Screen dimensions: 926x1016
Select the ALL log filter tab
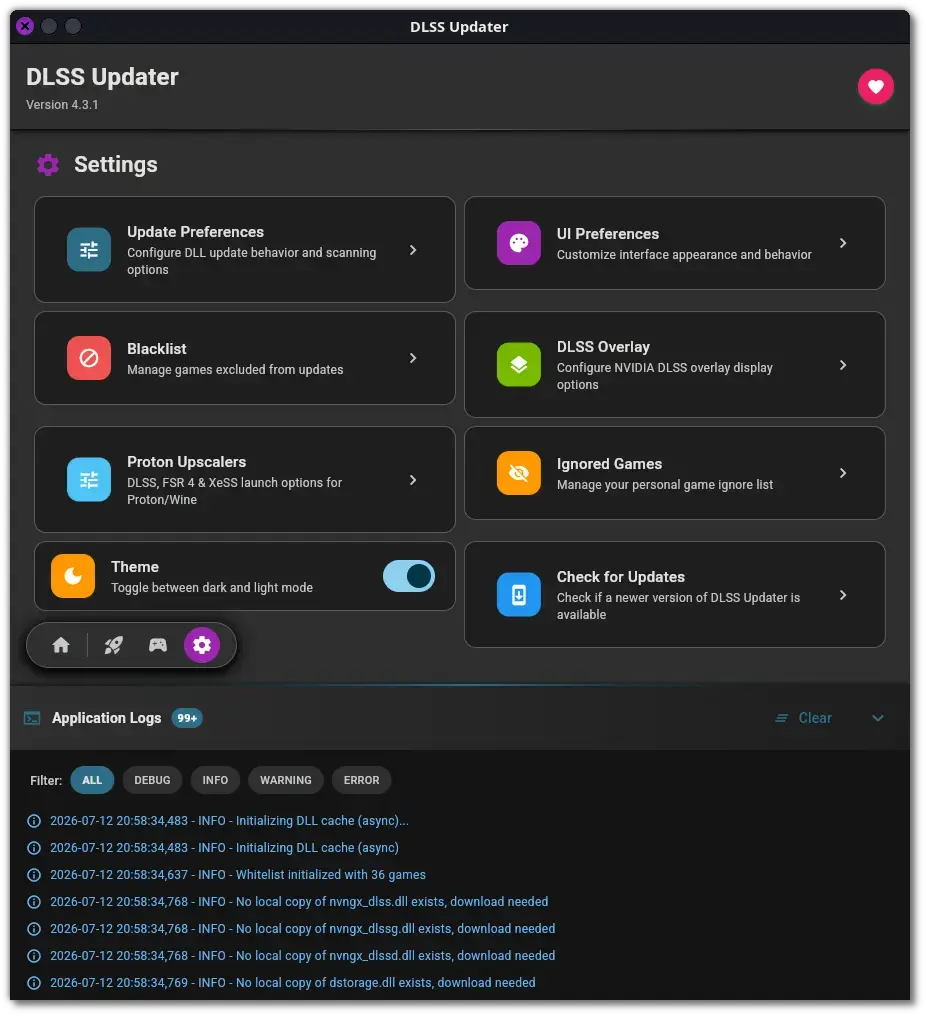pyautogui.click(x=92, y=780)
